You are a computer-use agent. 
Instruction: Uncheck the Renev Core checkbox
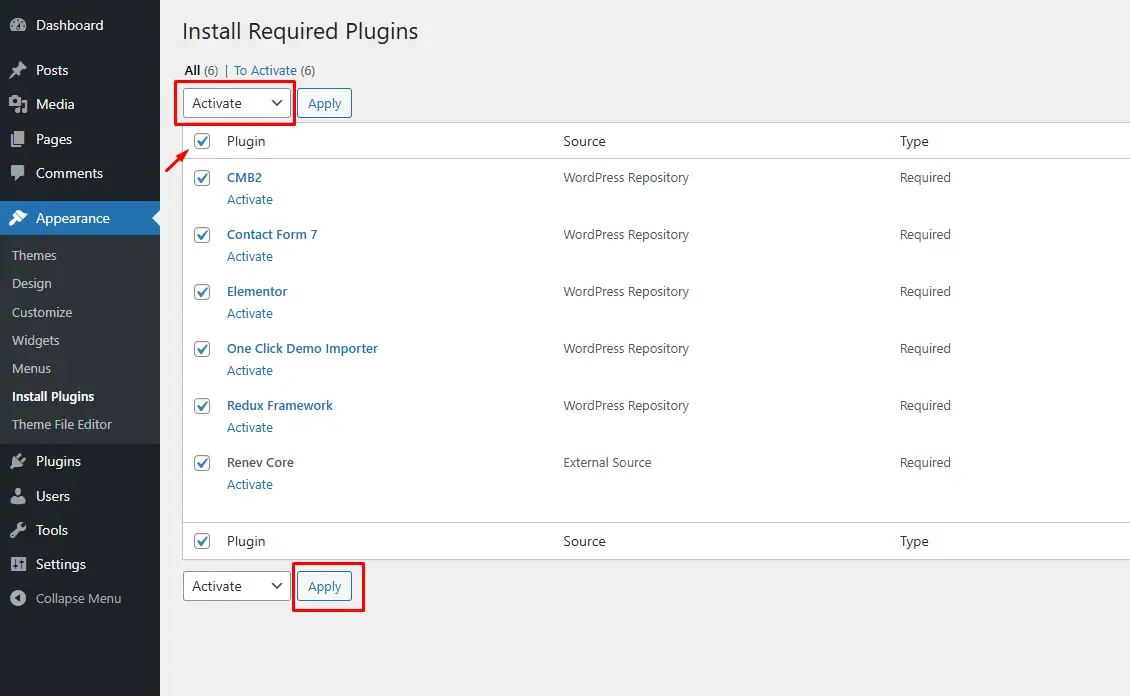click(203, 463)
